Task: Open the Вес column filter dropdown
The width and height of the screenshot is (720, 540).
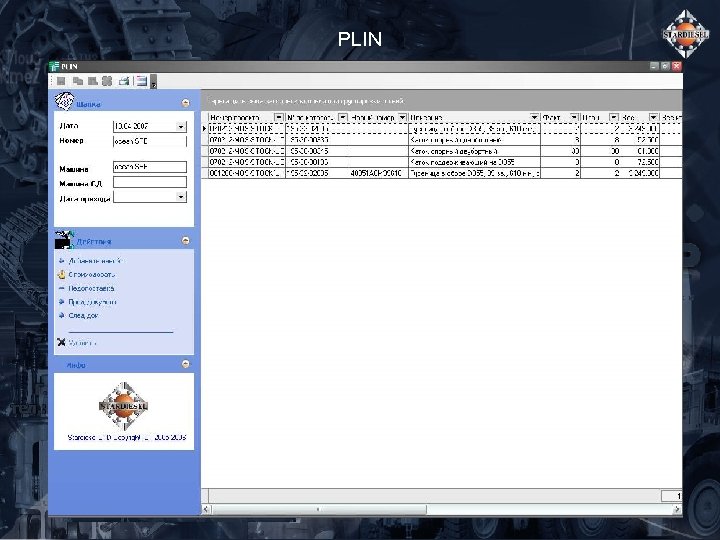Action: pos(653,118)
